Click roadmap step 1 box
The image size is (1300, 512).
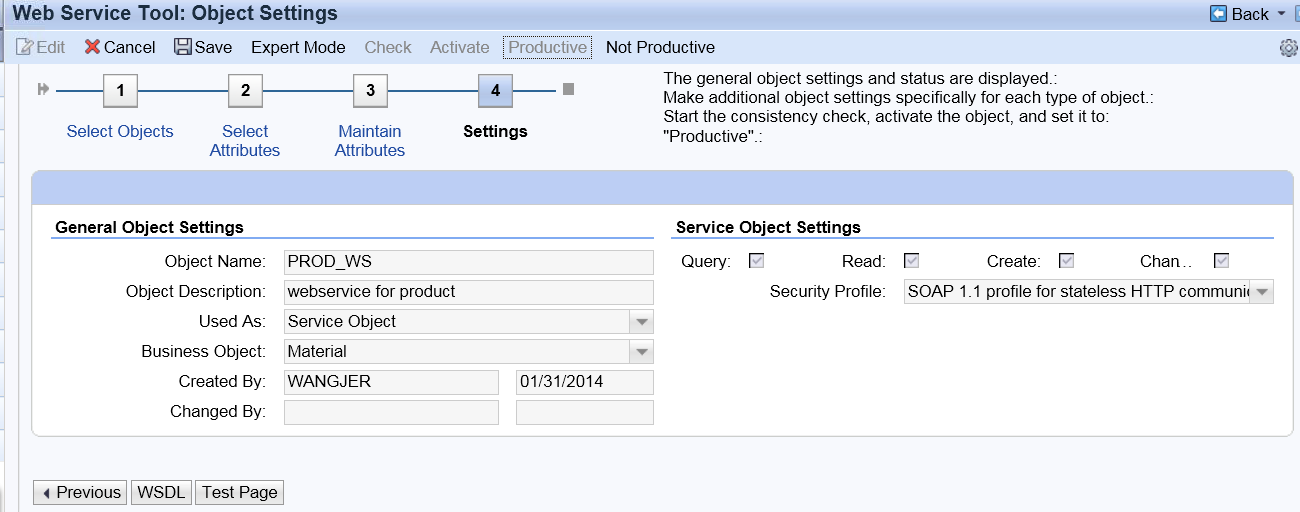pos(120,91)
